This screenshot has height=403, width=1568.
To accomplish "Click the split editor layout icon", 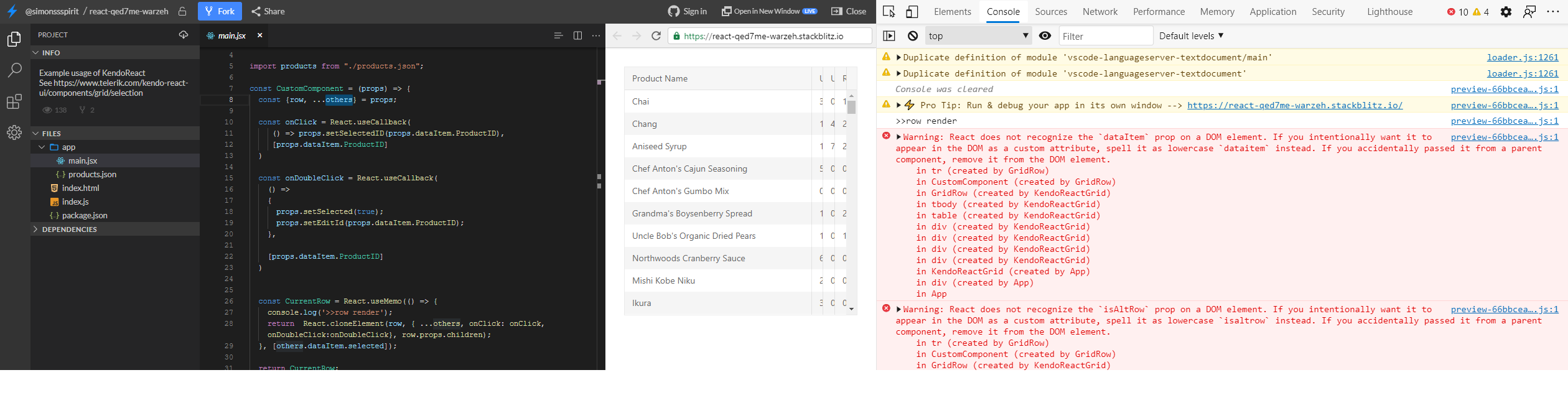I will (577, 35).
